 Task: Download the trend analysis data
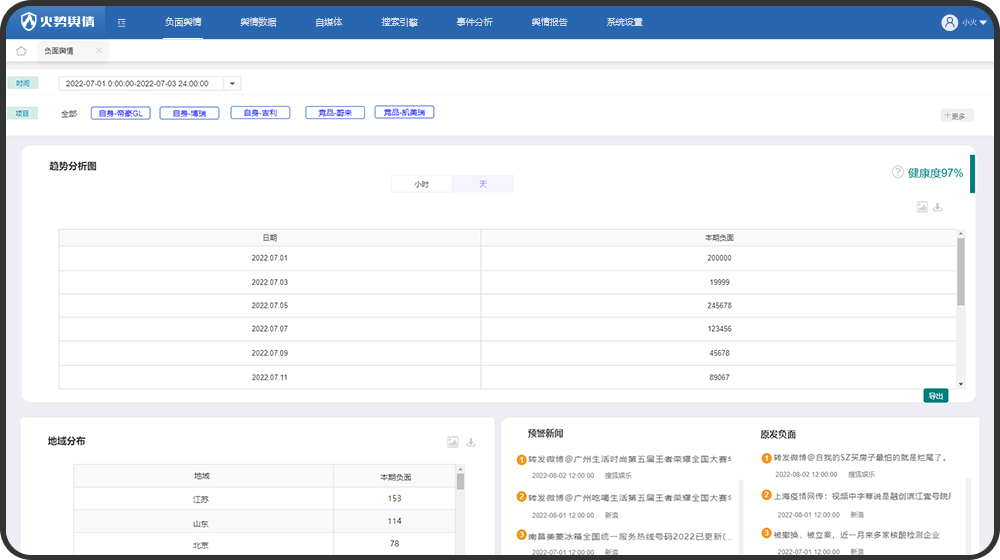pos(938,207)
